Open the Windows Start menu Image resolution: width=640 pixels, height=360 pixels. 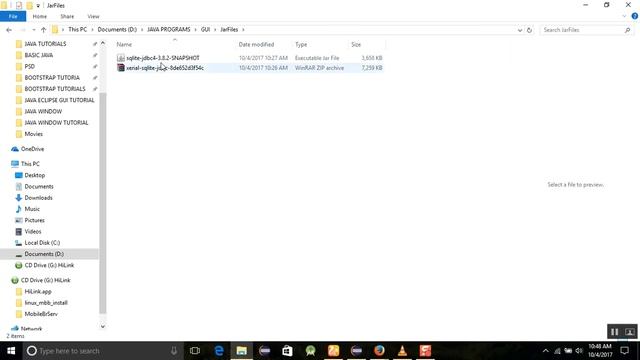click(11, 351)
